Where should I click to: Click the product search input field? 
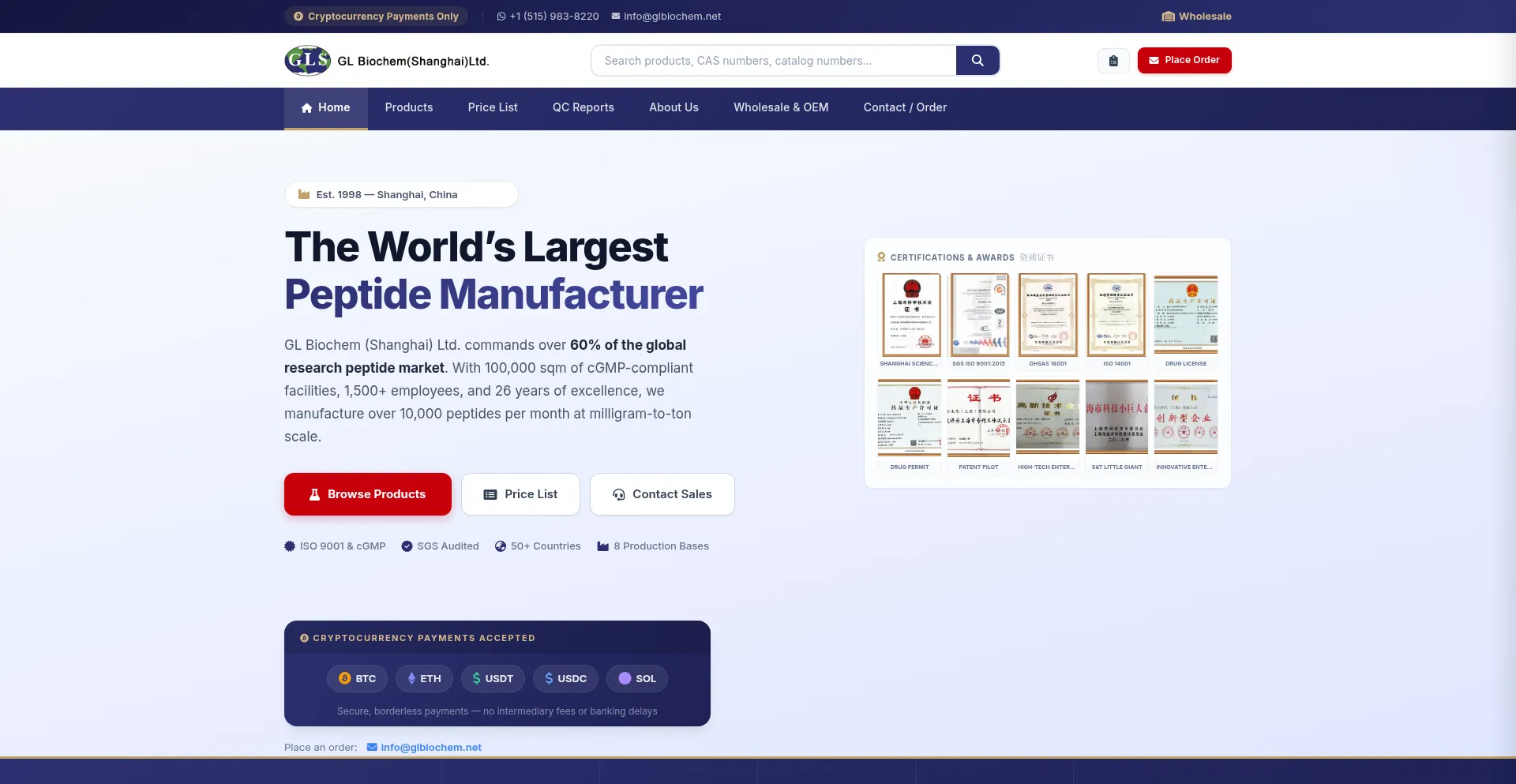(x=774, y=61)
